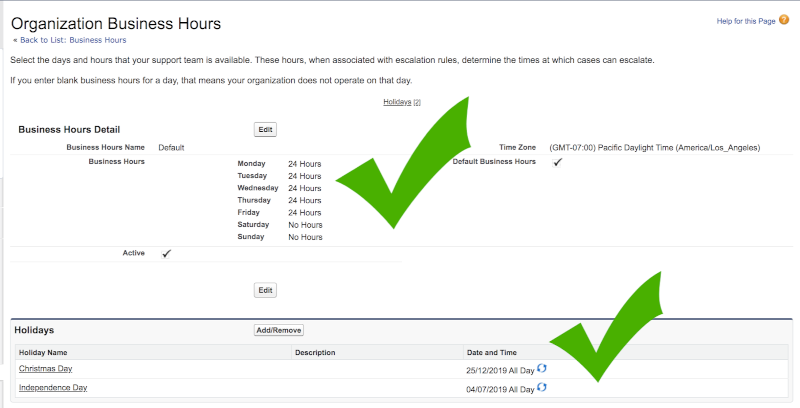
Task: Click the Add/Remove holidays button
Action: [x=279, y=330]
